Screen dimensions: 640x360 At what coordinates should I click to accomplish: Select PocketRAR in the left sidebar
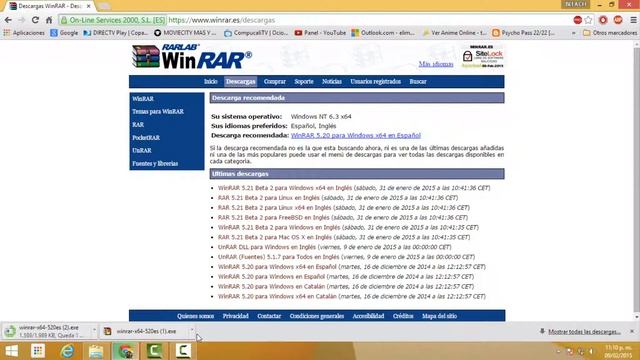[x=146, y=138]
